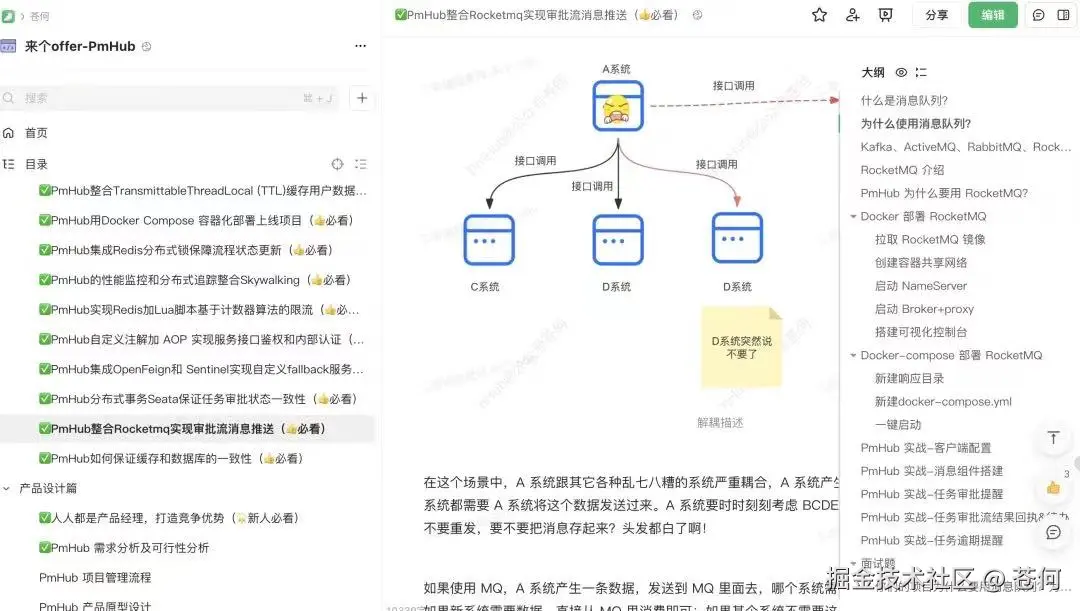
Task: Jump to 一键启动 outline entry
Action: click(897, 425)
